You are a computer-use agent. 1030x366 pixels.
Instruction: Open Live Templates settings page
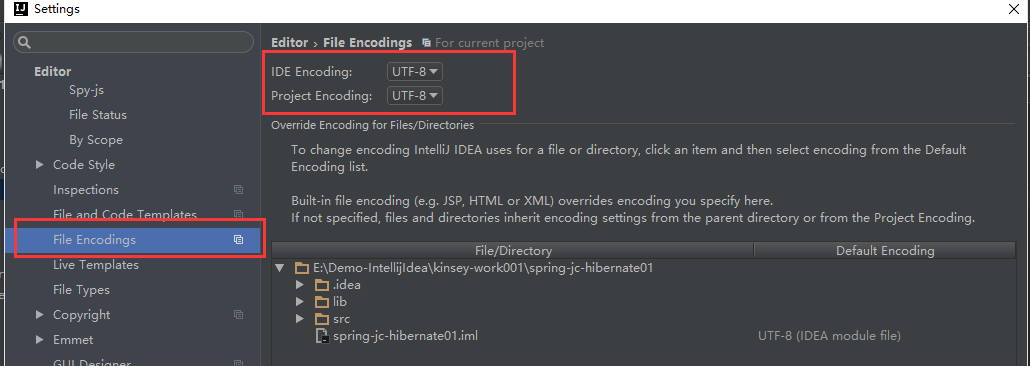(96, 265)
